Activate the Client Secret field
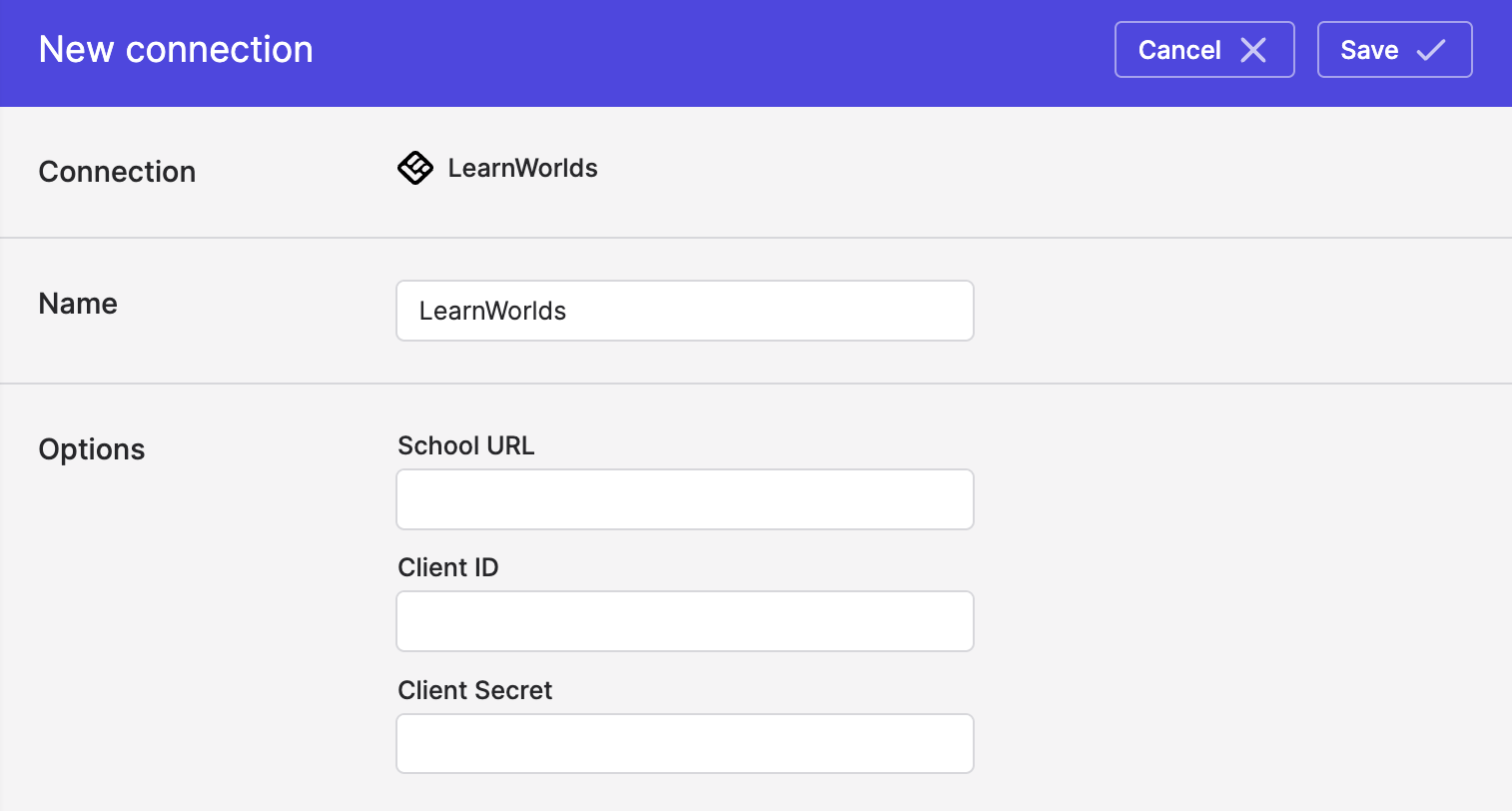Image resolution: width=1512 pixels, height=811 pixels. 685,743
